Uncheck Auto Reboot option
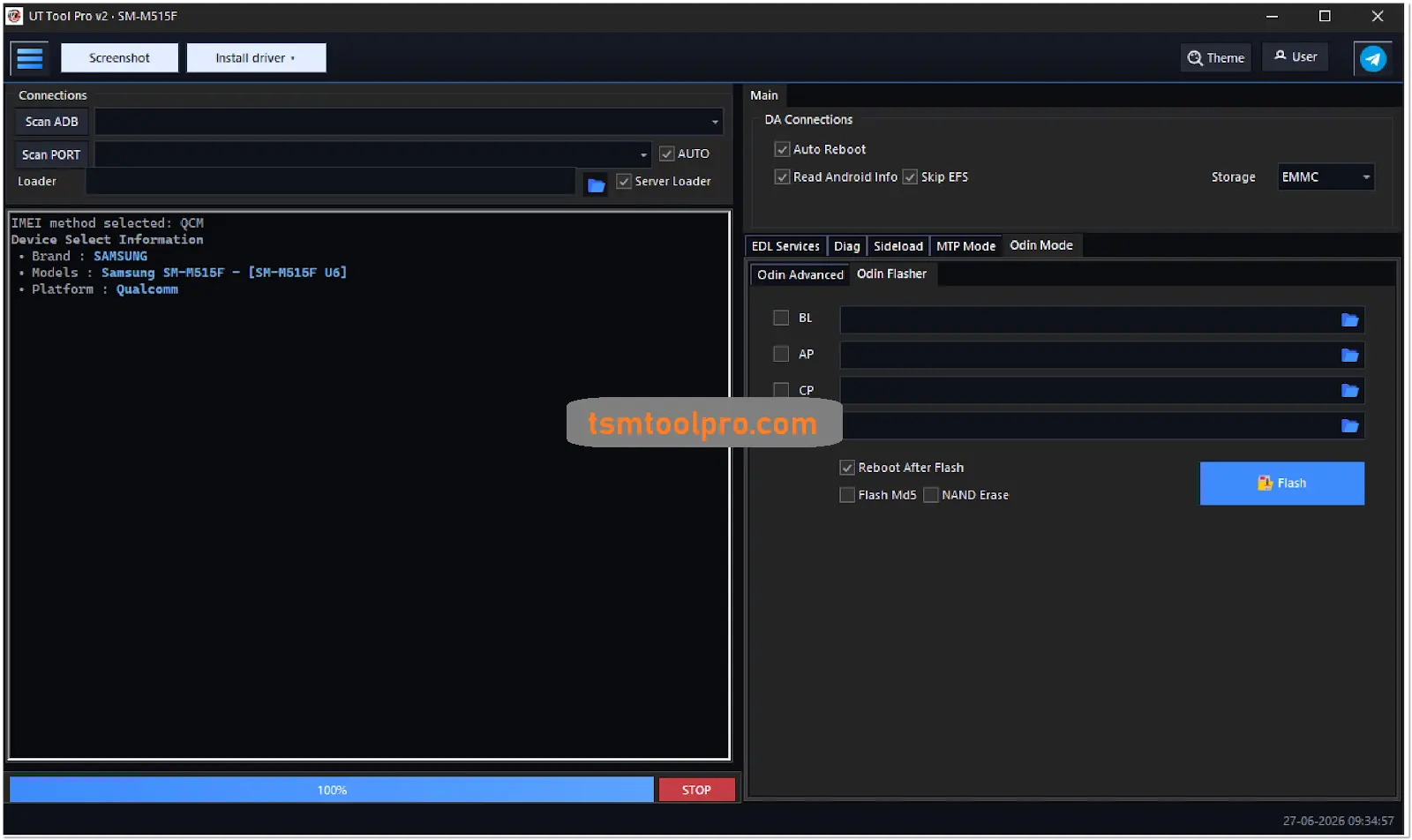 (782, 149)
